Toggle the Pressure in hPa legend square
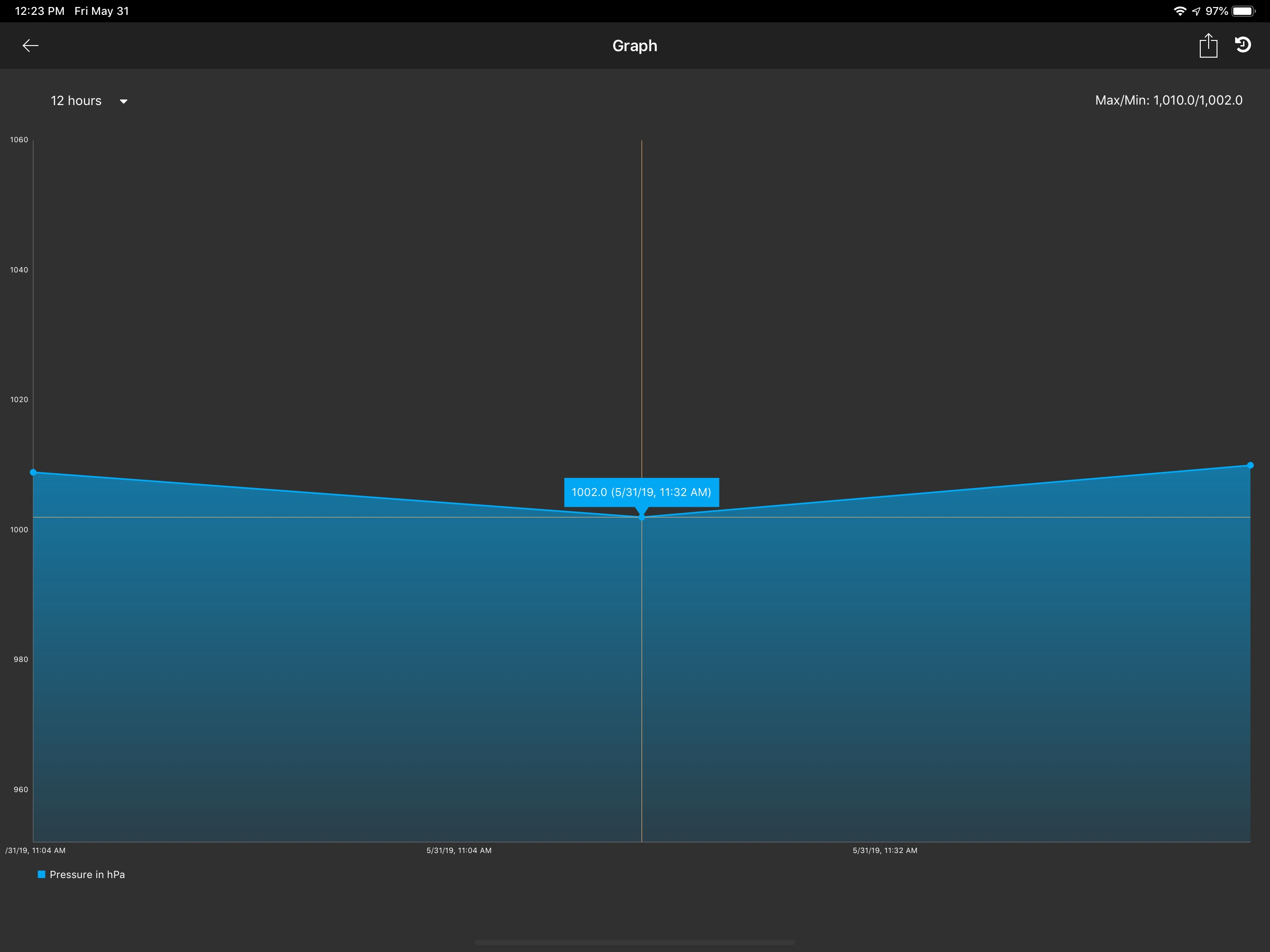 [41, 874]
